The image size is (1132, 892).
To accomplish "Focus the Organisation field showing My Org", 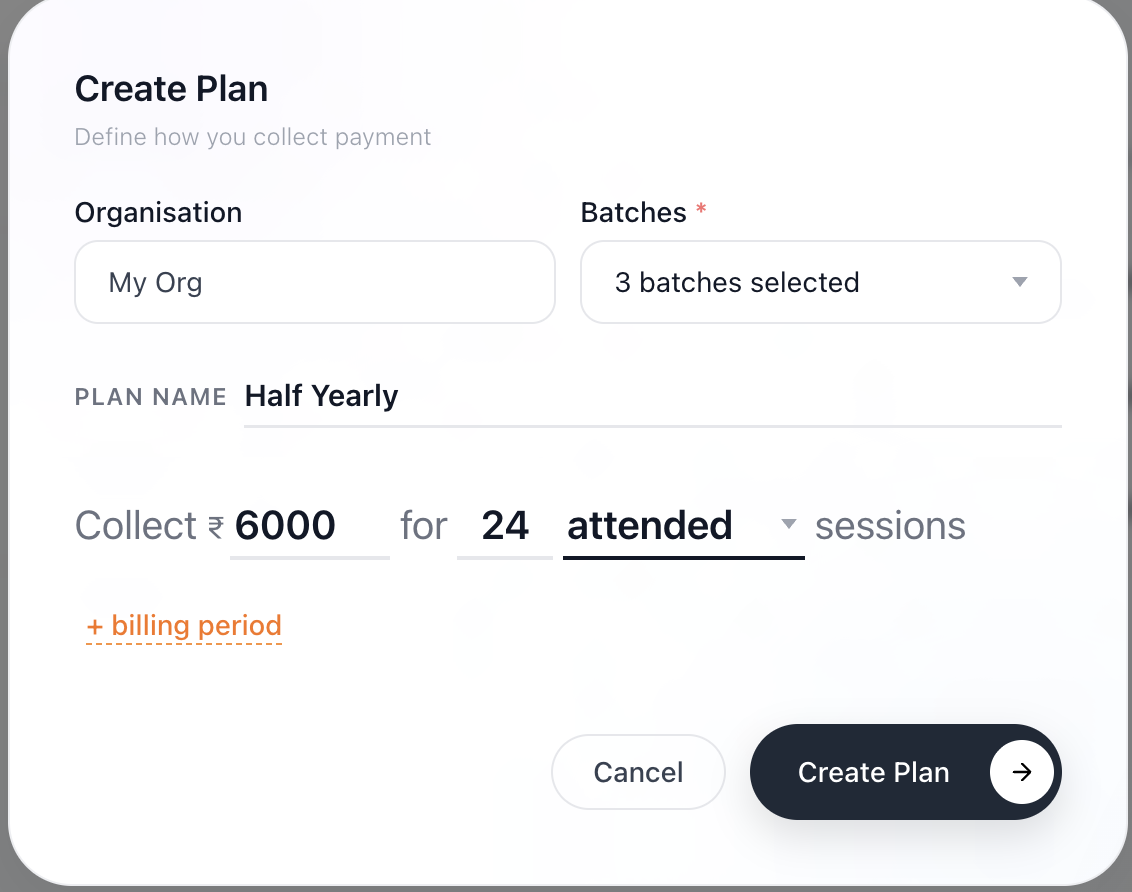I will [x=315, y=282].
